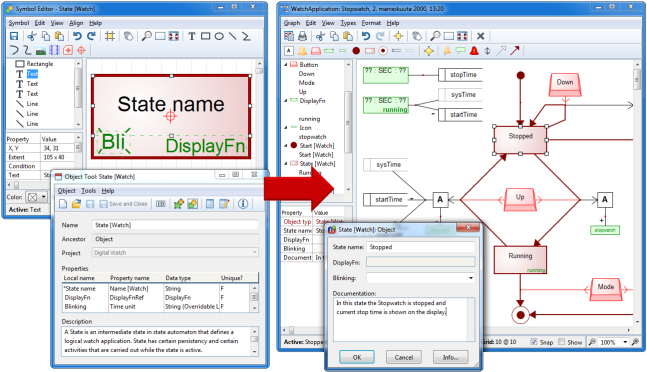647x372 pixels.
Task: Select the Running state in the diagram
Action: coord(520,259)
